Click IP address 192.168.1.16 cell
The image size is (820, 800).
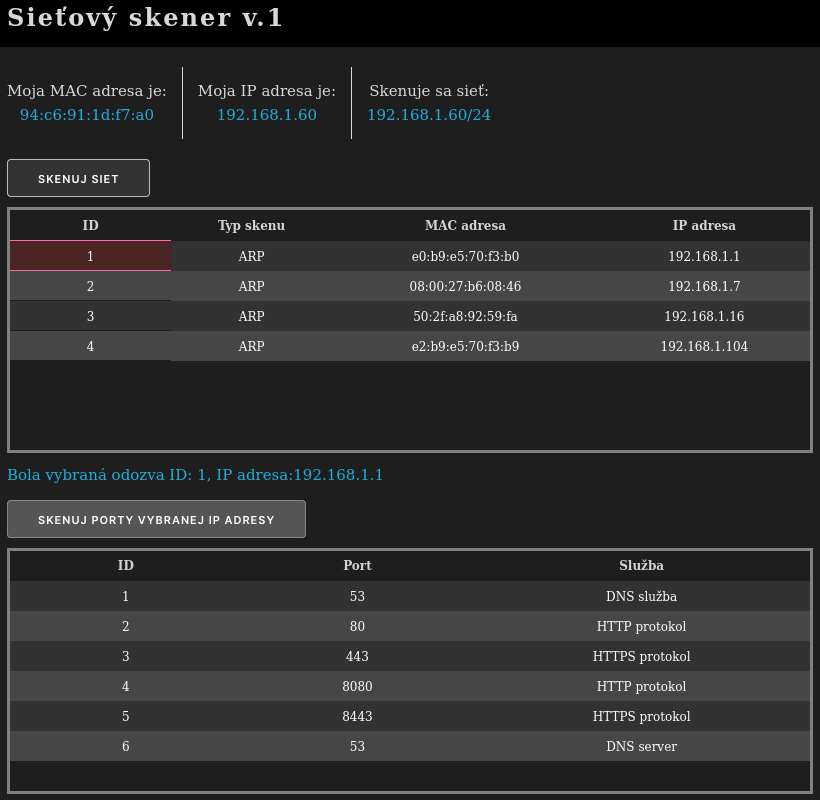coord(703,317)
